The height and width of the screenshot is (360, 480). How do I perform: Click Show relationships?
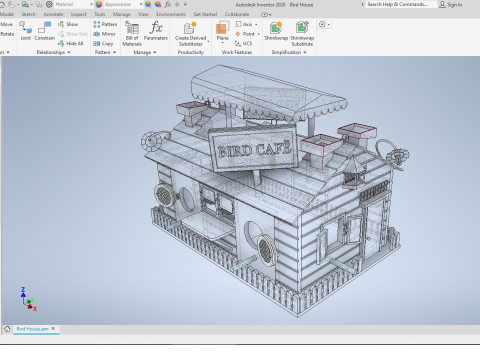(x=68, y=24)
